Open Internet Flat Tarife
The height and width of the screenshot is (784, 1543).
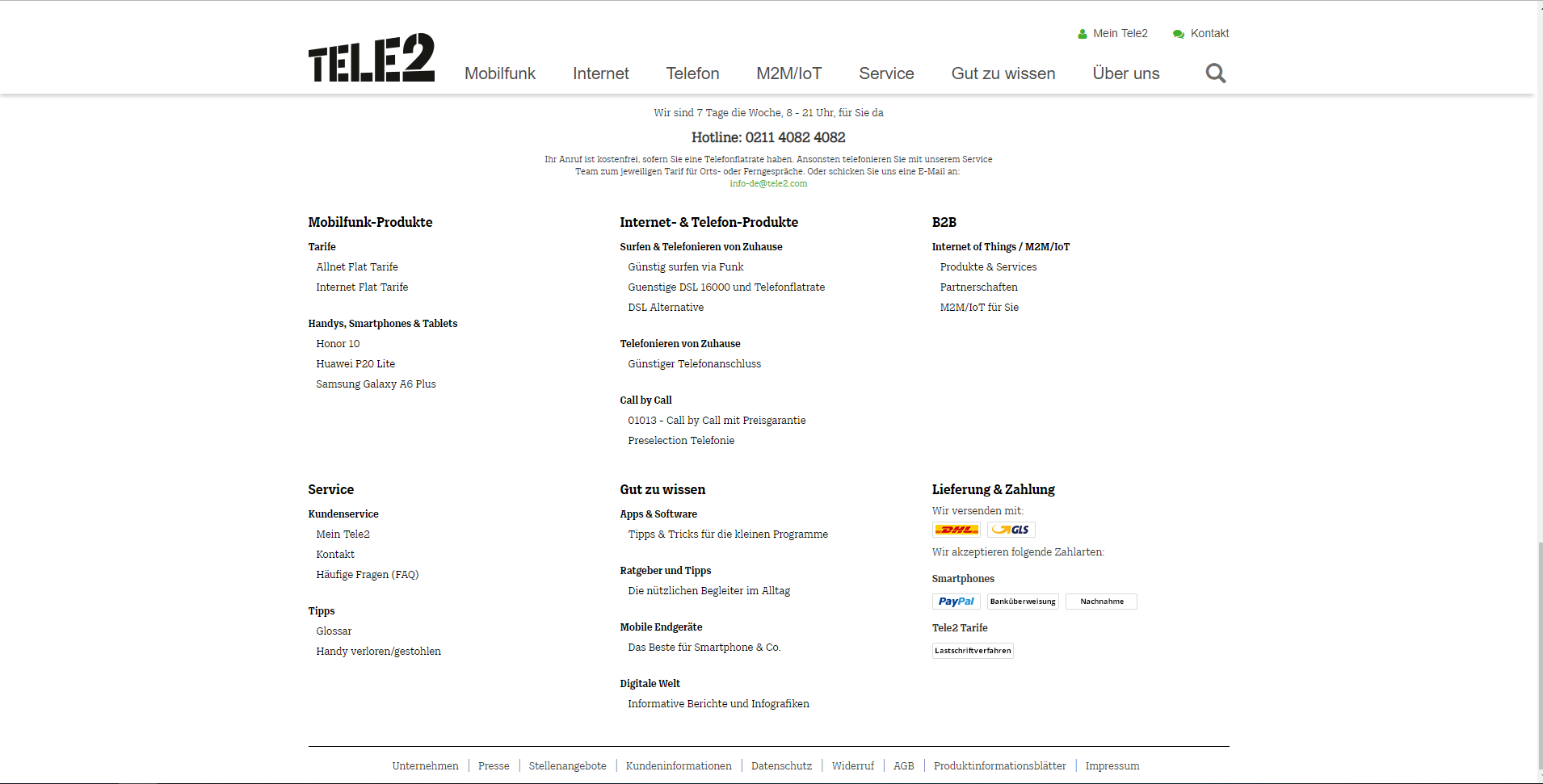362,287
